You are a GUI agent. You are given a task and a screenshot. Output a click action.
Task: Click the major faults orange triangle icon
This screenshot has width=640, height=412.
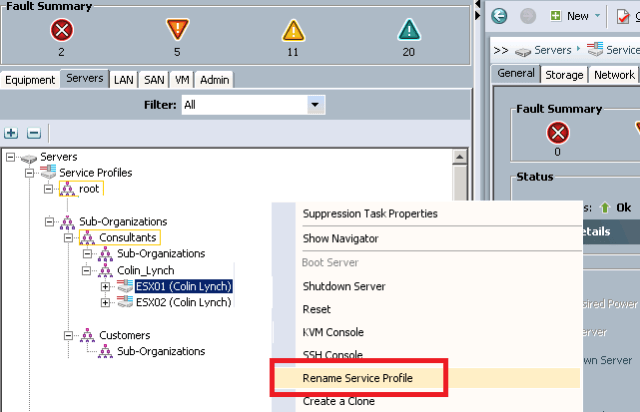coord(178,29)
